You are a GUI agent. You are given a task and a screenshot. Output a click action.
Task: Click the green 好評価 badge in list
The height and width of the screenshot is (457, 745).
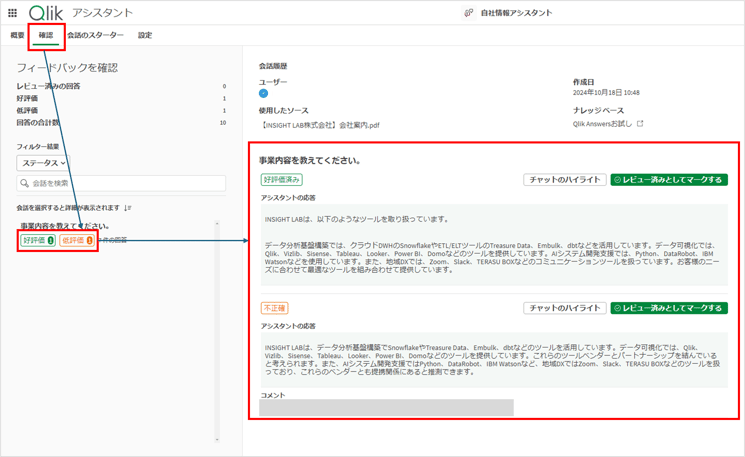pyautogui.click(x=38, y=240)
